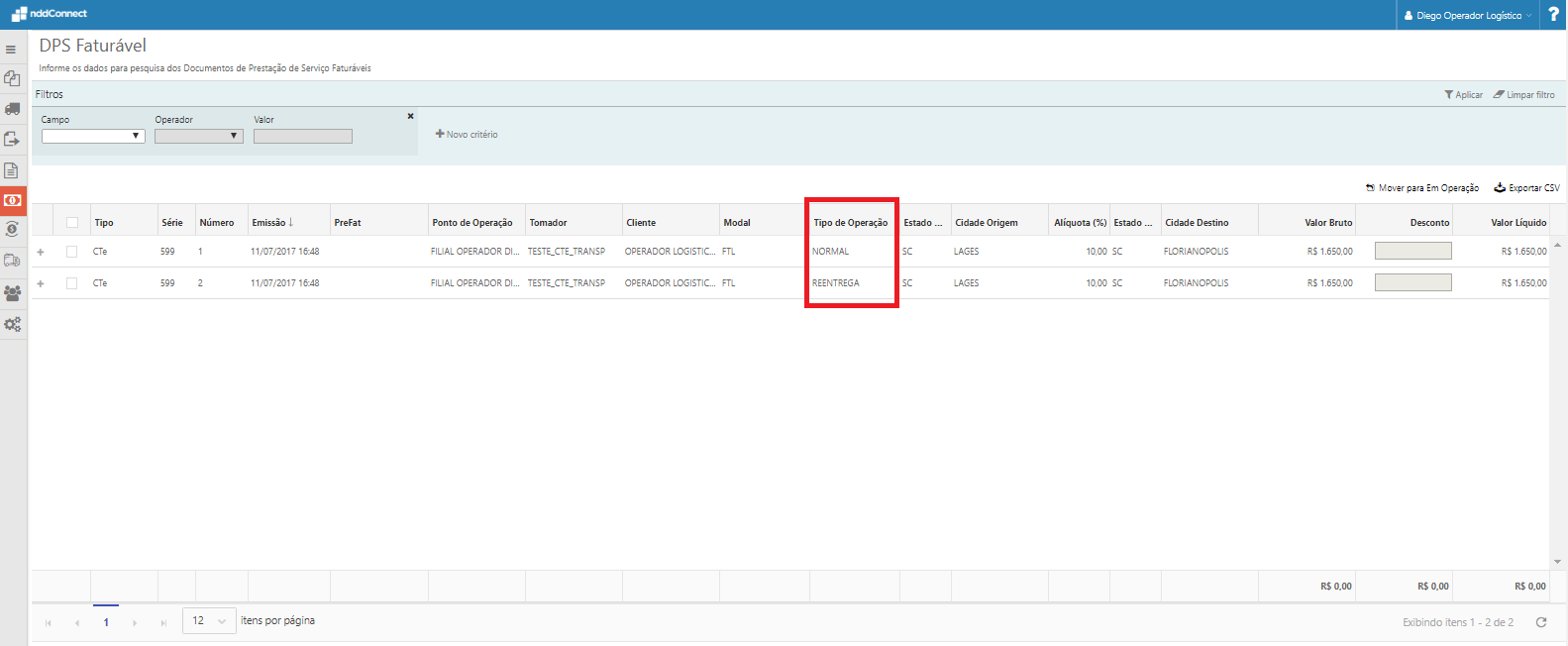This screenshot has width=1568, height=646.
Task: Check the box for CTe number 1
Action: coord(72,252)
